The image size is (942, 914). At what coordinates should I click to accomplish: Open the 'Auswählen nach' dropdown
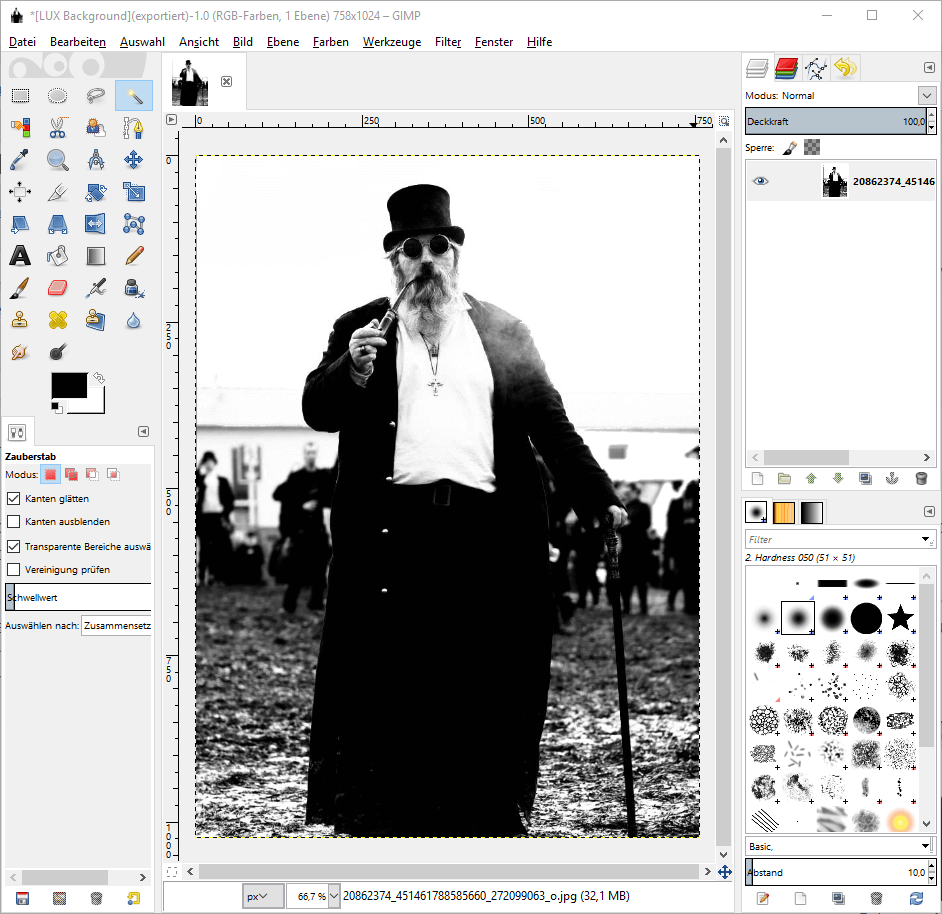(x=116, y=626)
